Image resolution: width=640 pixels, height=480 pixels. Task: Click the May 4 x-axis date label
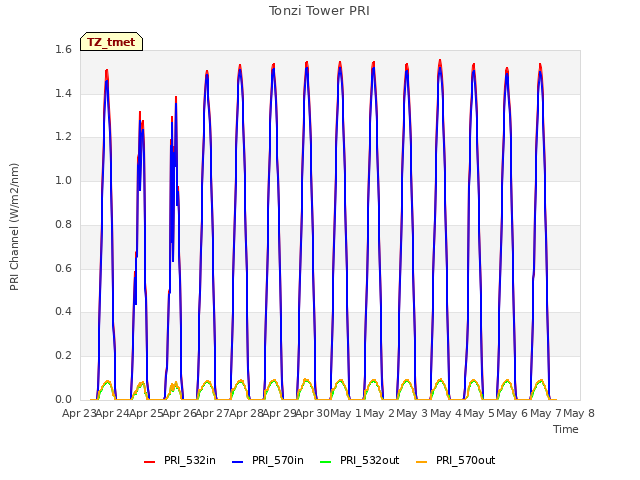click(446, 413)
